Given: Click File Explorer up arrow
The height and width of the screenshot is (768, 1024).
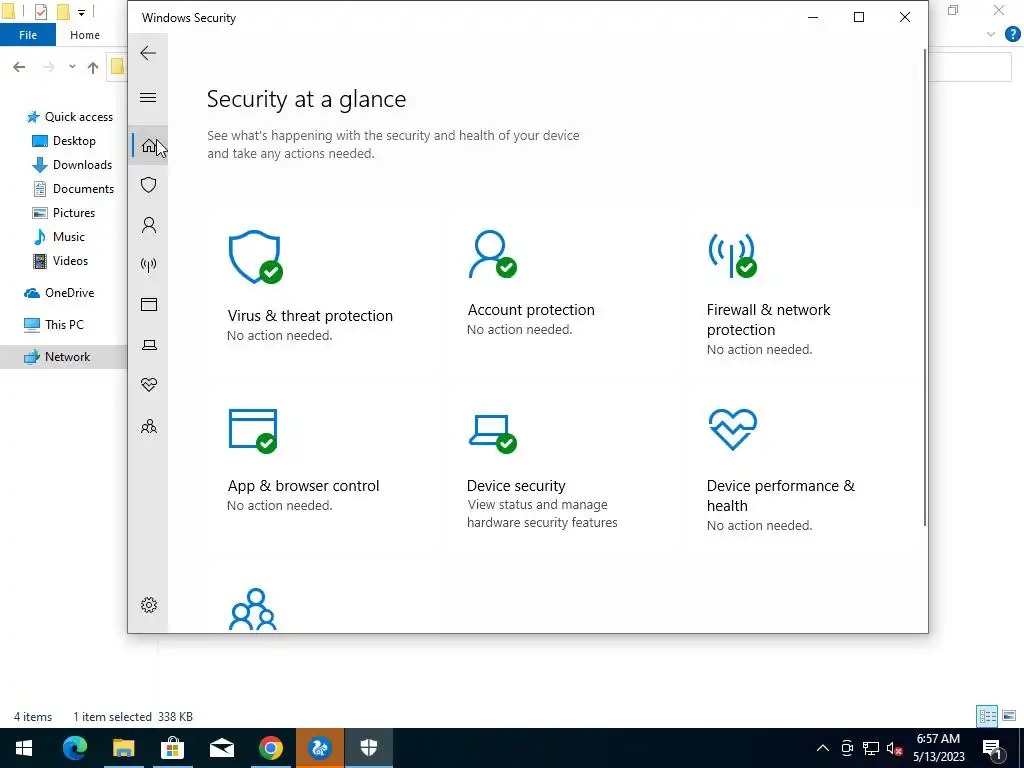Looking at the screenshot, I should pos(93,67).
